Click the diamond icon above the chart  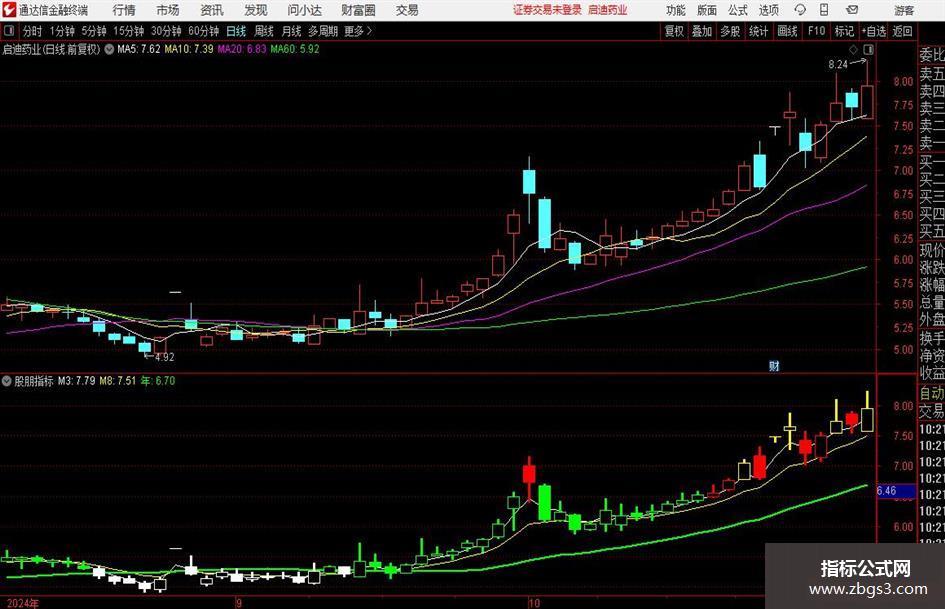pos(853,49)
